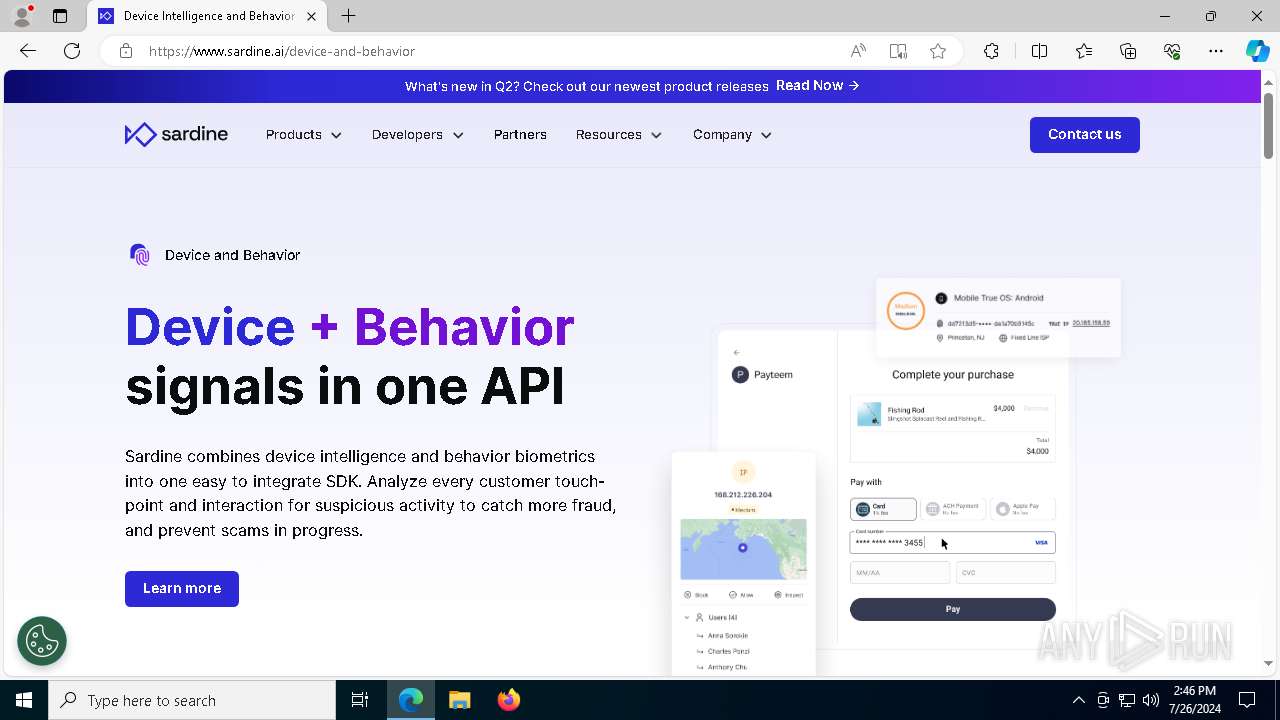Add page to favorites star icon
Screen dimensions: 1280x720
[938, 51]
